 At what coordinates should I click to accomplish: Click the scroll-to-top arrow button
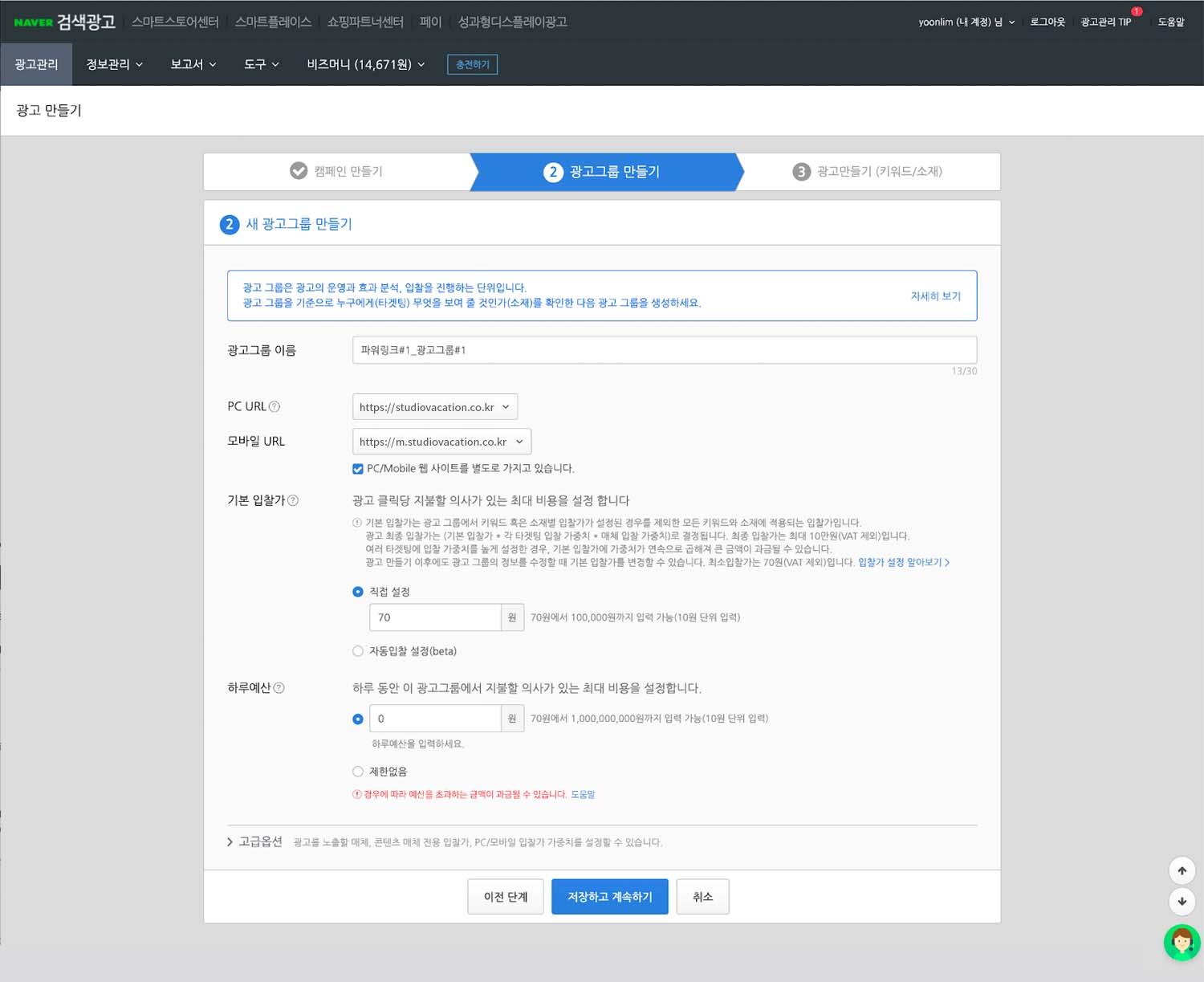[x=1182, y=871]
